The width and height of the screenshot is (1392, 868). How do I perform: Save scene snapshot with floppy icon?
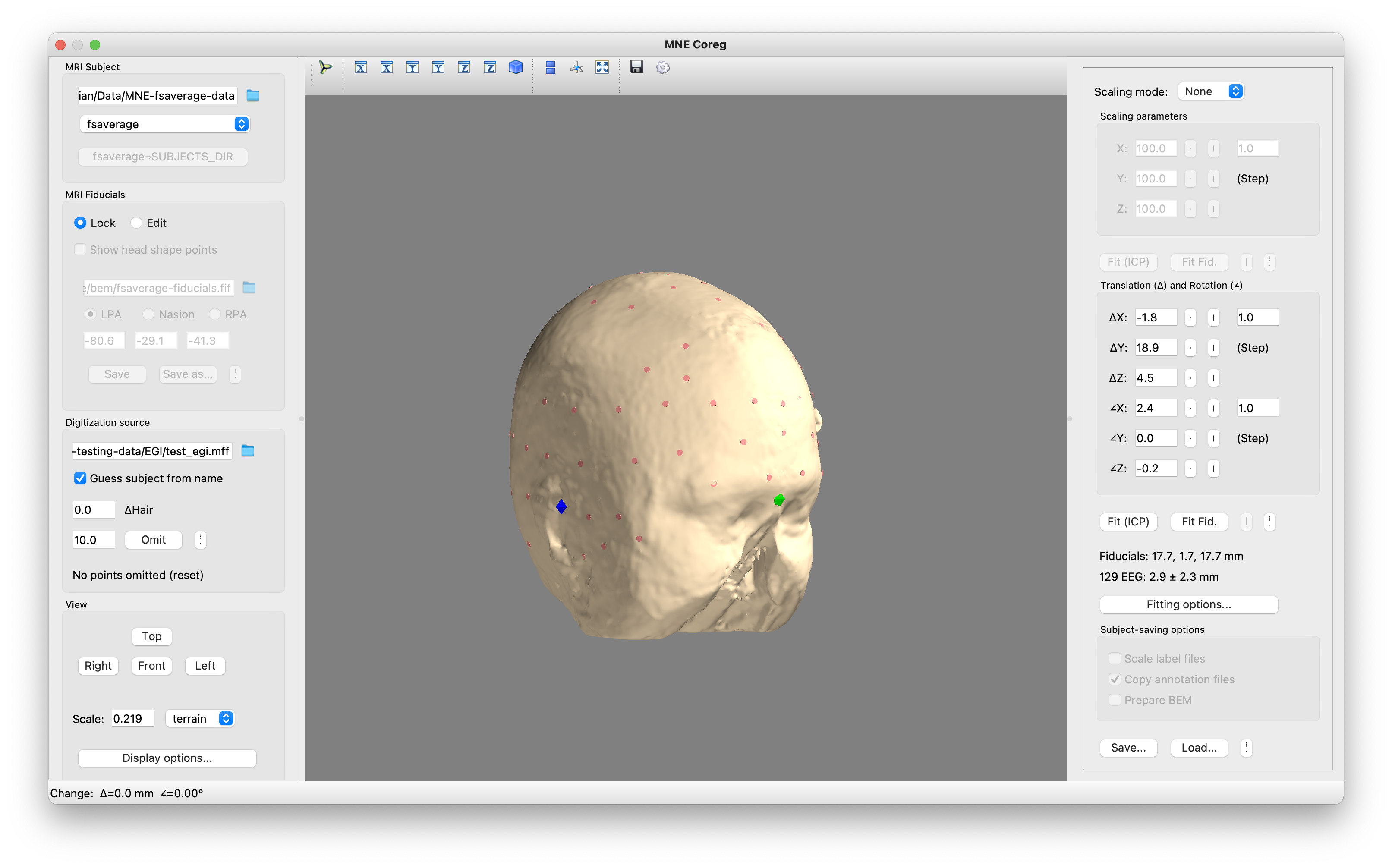pyautogui.click(x=636, y=68)
